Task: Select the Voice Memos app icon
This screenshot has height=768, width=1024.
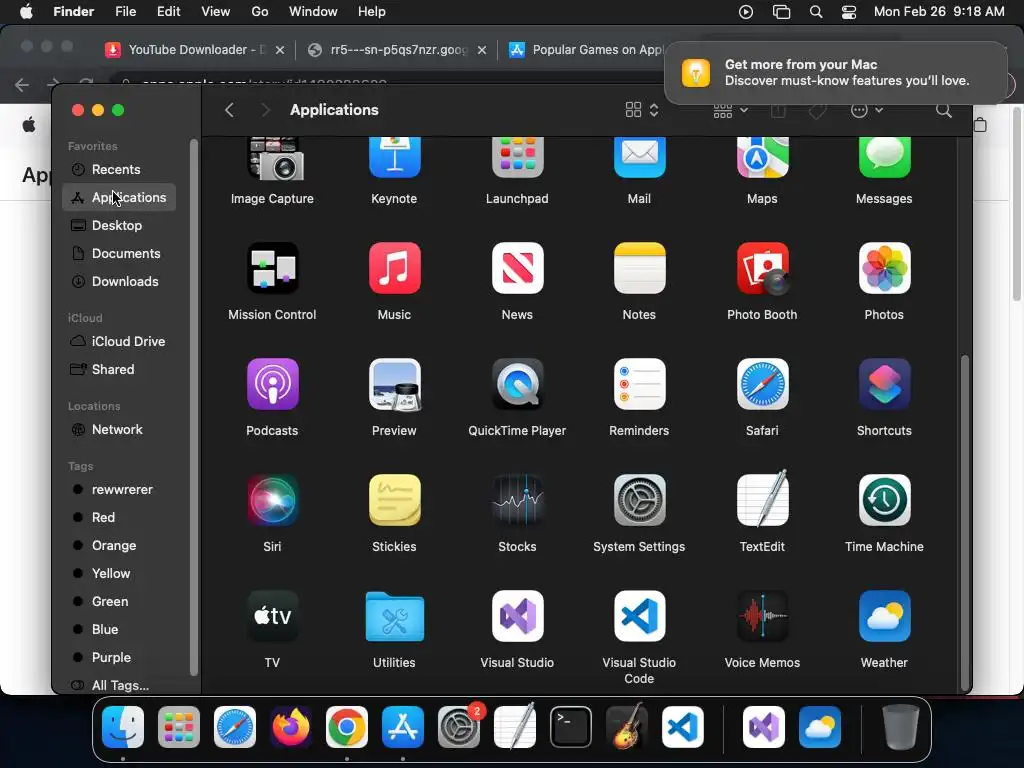Action: pyautogui.click(x=762, y=616)
